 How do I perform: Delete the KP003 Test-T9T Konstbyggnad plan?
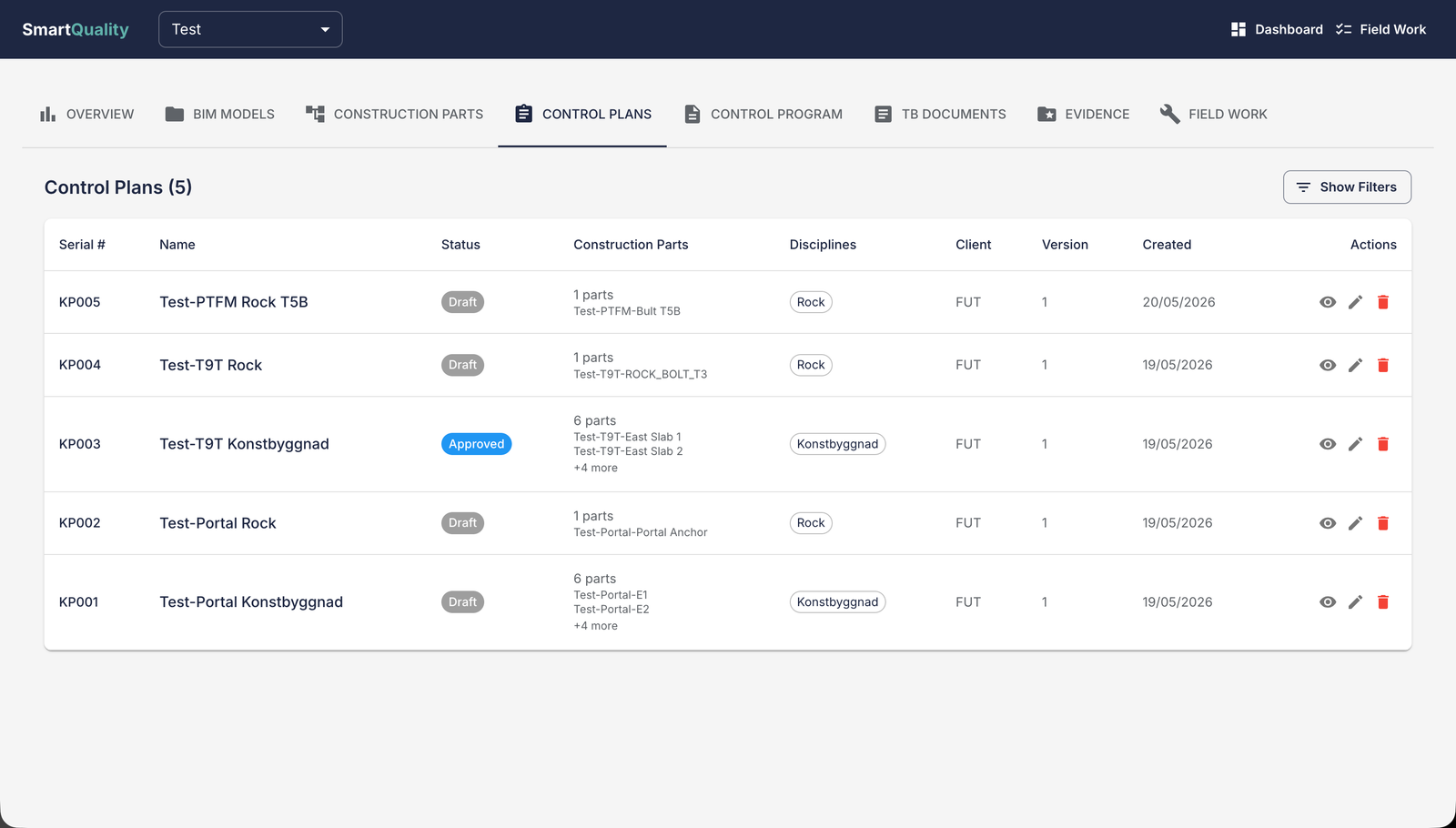(x=1382, y=444)
